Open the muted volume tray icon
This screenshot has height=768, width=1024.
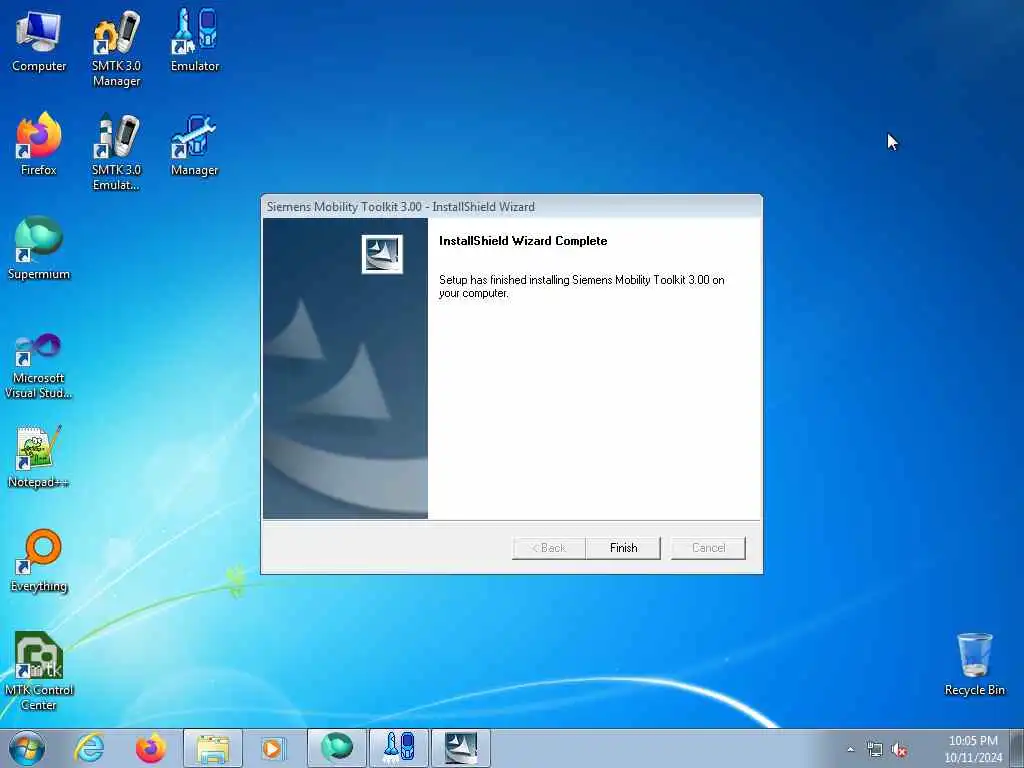(899, 750)
